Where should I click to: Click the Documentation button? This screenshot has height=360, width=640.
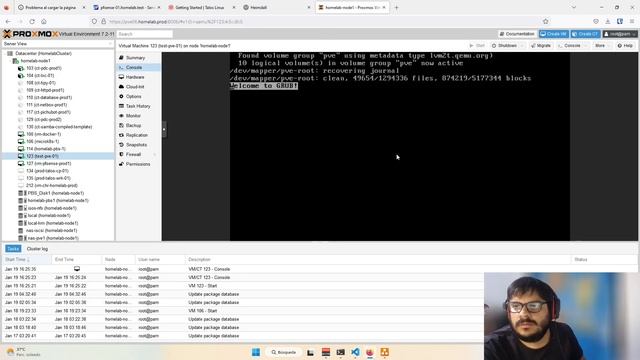click(x=517, y=34)
